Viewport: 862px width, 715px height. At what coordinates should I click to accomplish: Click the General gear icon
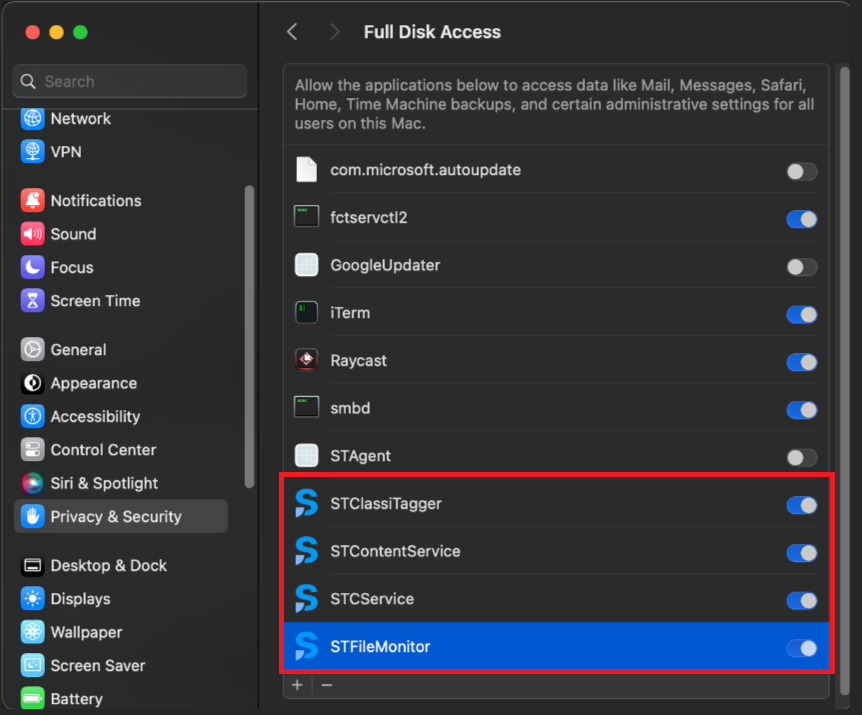point(32,350)
